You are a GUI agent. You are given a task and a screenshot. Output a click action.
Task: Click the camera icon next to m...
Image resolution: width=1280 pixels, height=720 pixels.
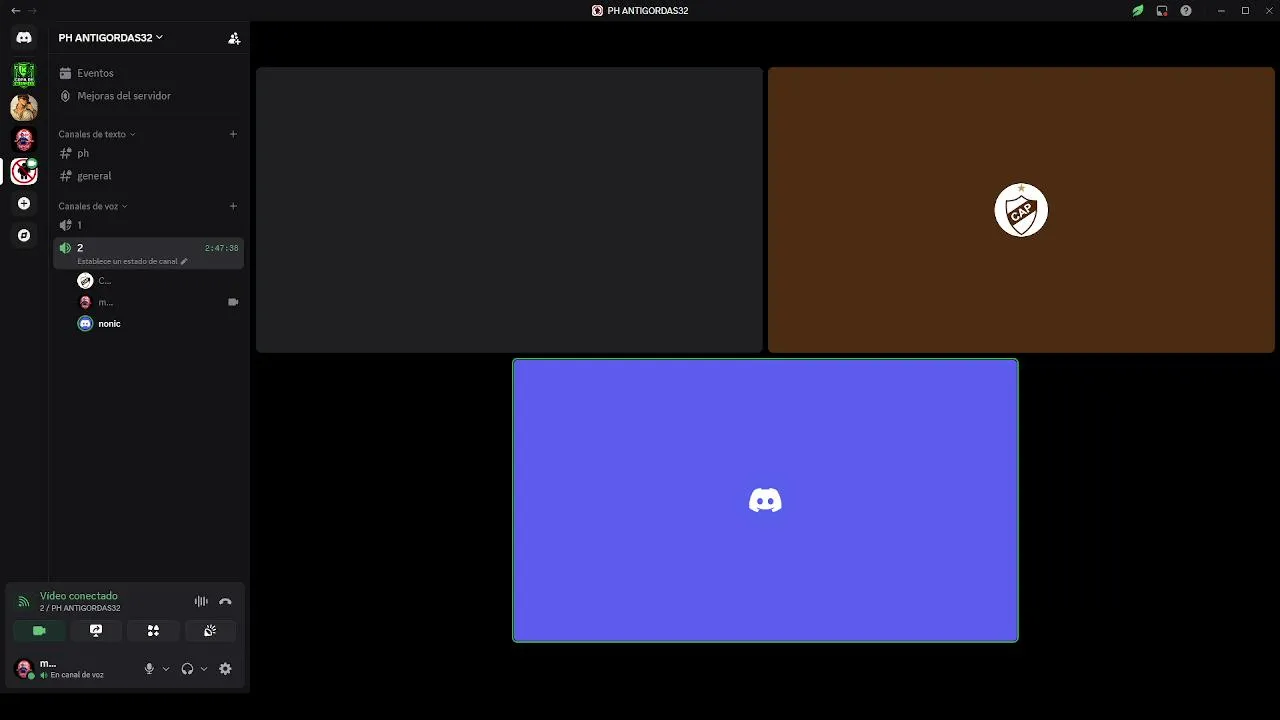(x=233, y=302)
